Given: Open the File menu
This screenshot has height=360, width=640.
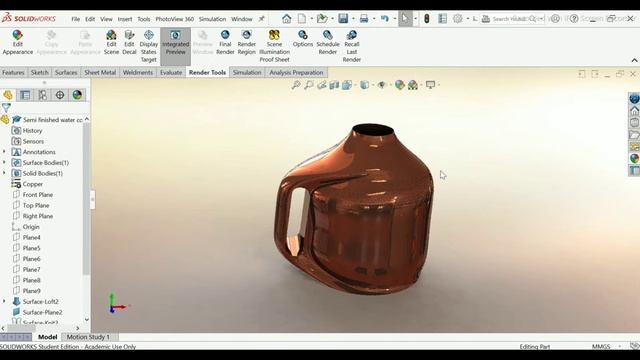Looking at the screenshot, I should (76, 19).
